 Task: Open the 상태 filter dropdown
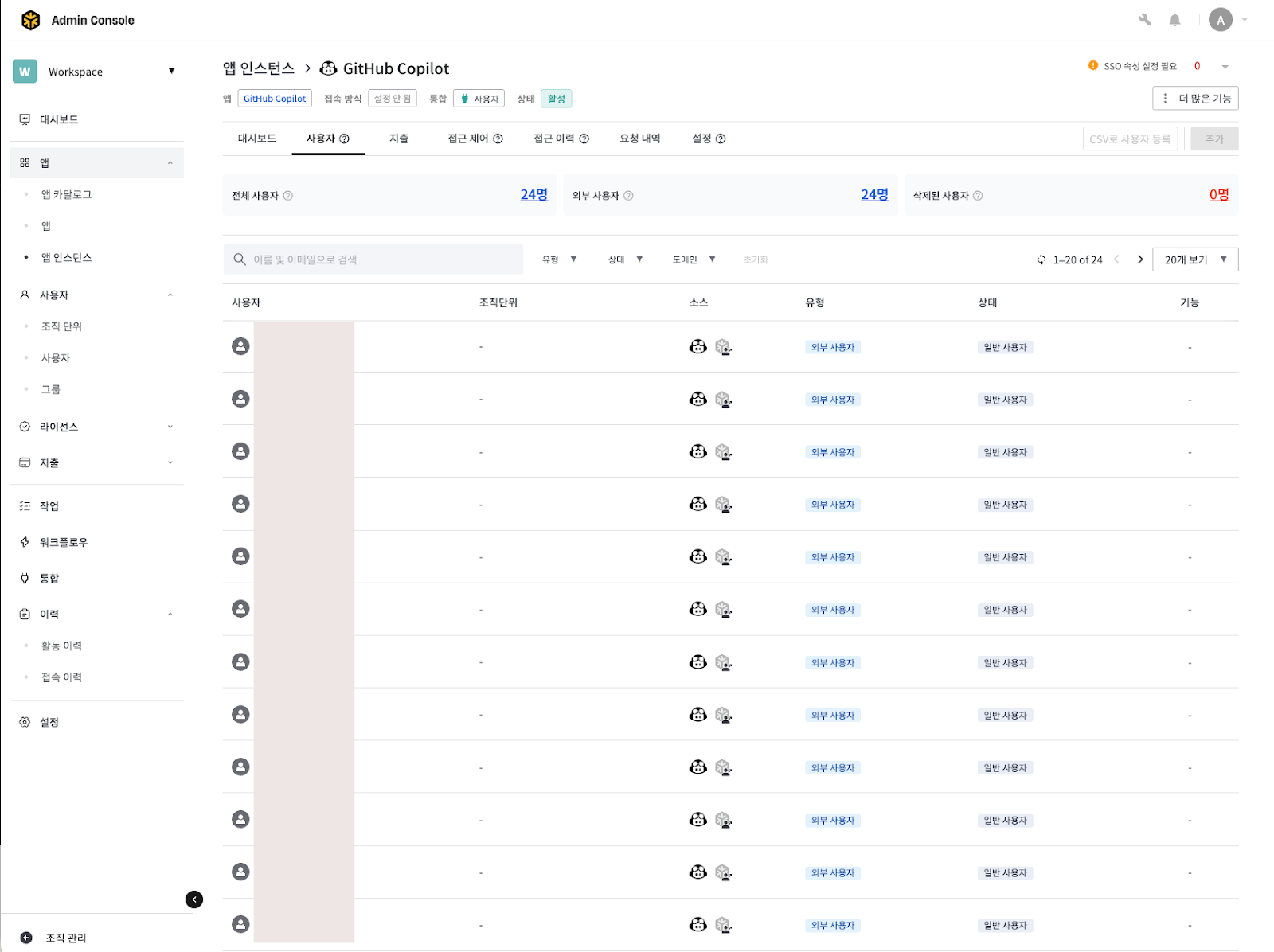(625, 259)
